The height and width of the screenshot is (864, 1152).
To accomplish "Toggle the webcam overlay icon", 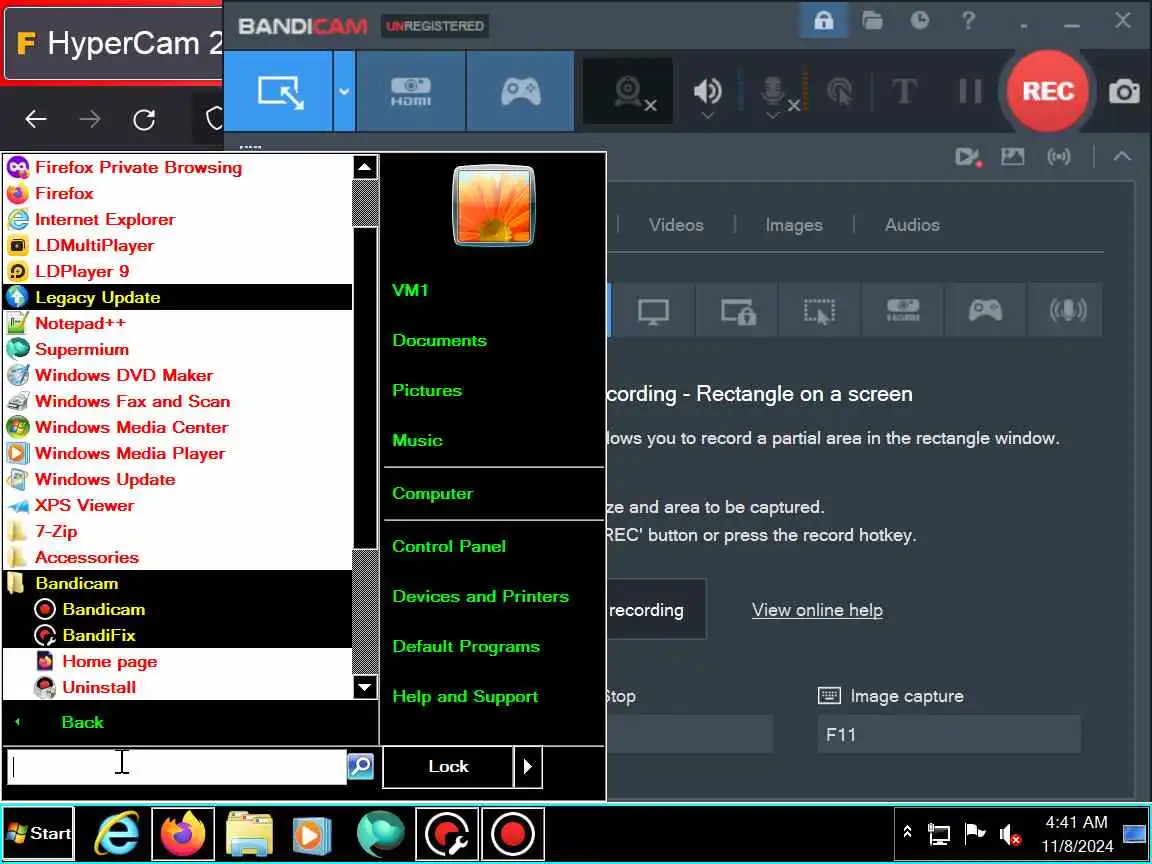I will [x=628, y=92].
